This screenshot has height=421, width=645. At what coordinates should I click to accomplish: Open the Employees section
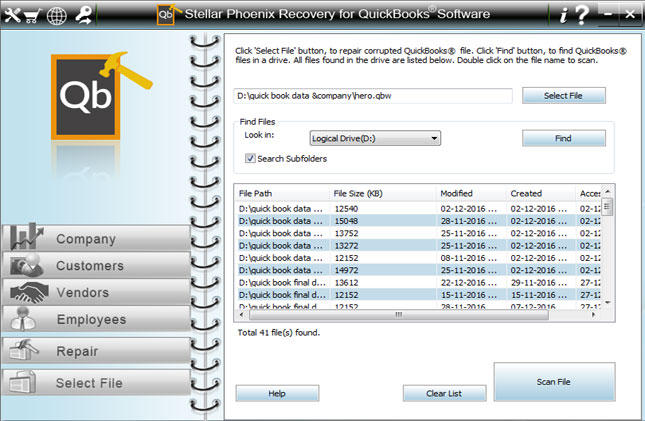[x=97, y=319]
